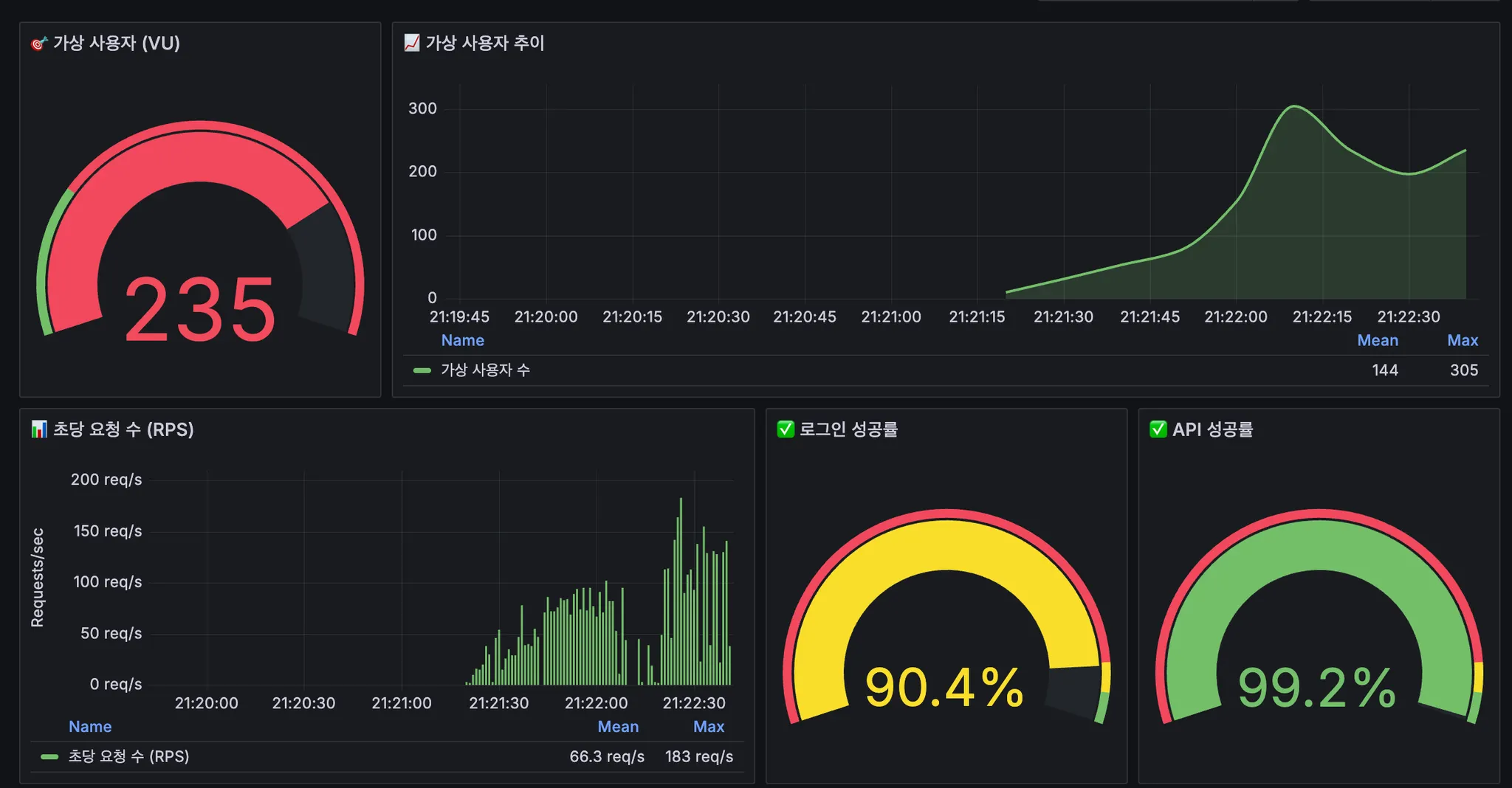Click the green check icon beside 로그인 성공률

[786, 429]
